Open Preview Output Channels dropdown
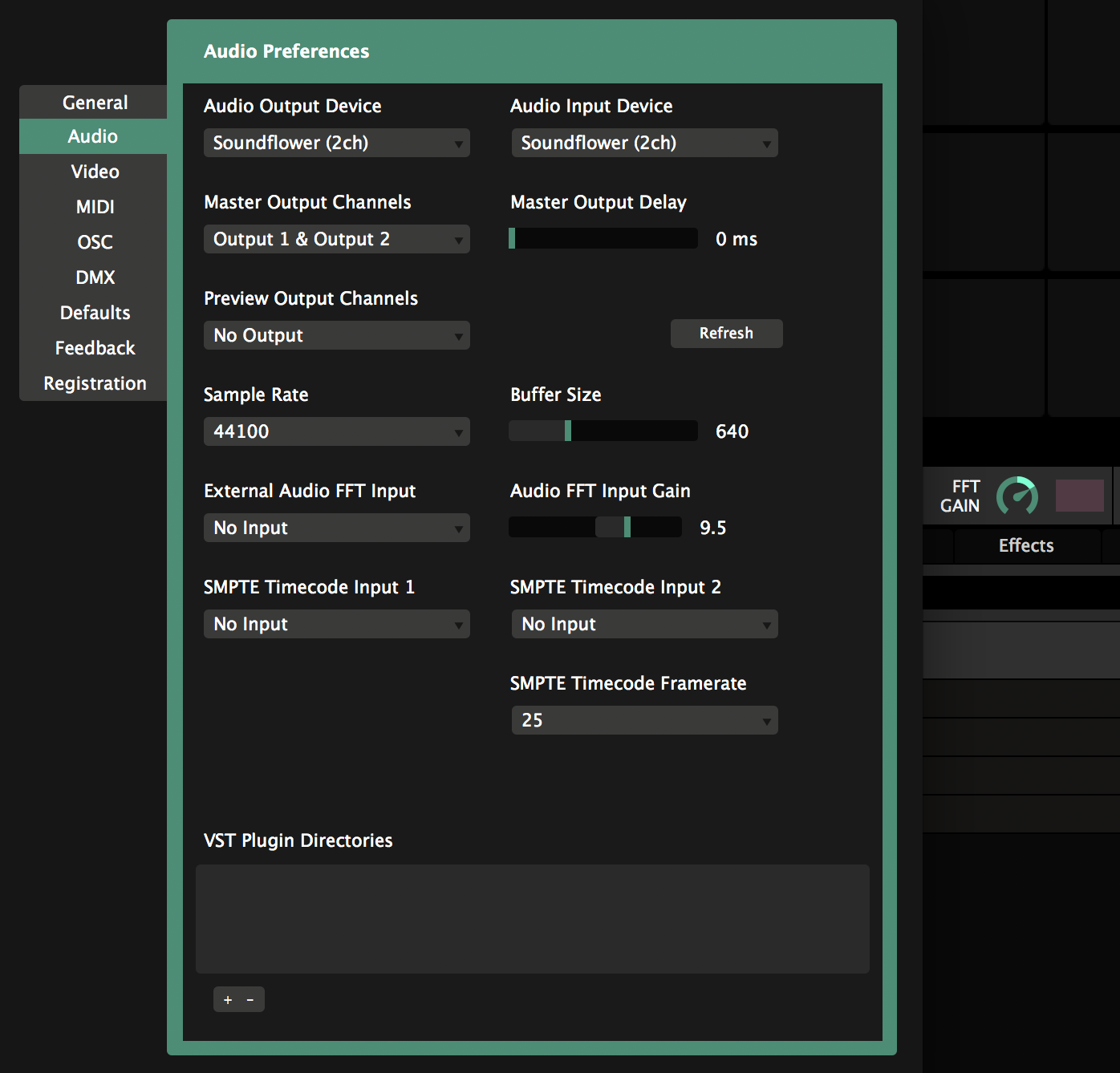The width and height of the screenshot is (1120, 1073). pyautogui.click(x=336, y=335)
